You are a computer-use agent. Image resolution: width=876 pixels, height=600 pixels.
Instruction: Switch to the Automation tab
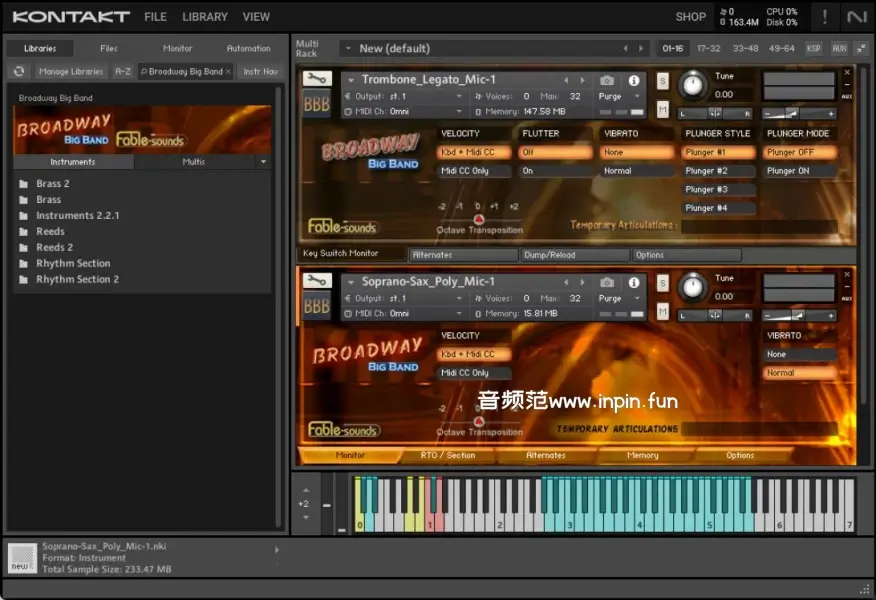tap(248, 48)
